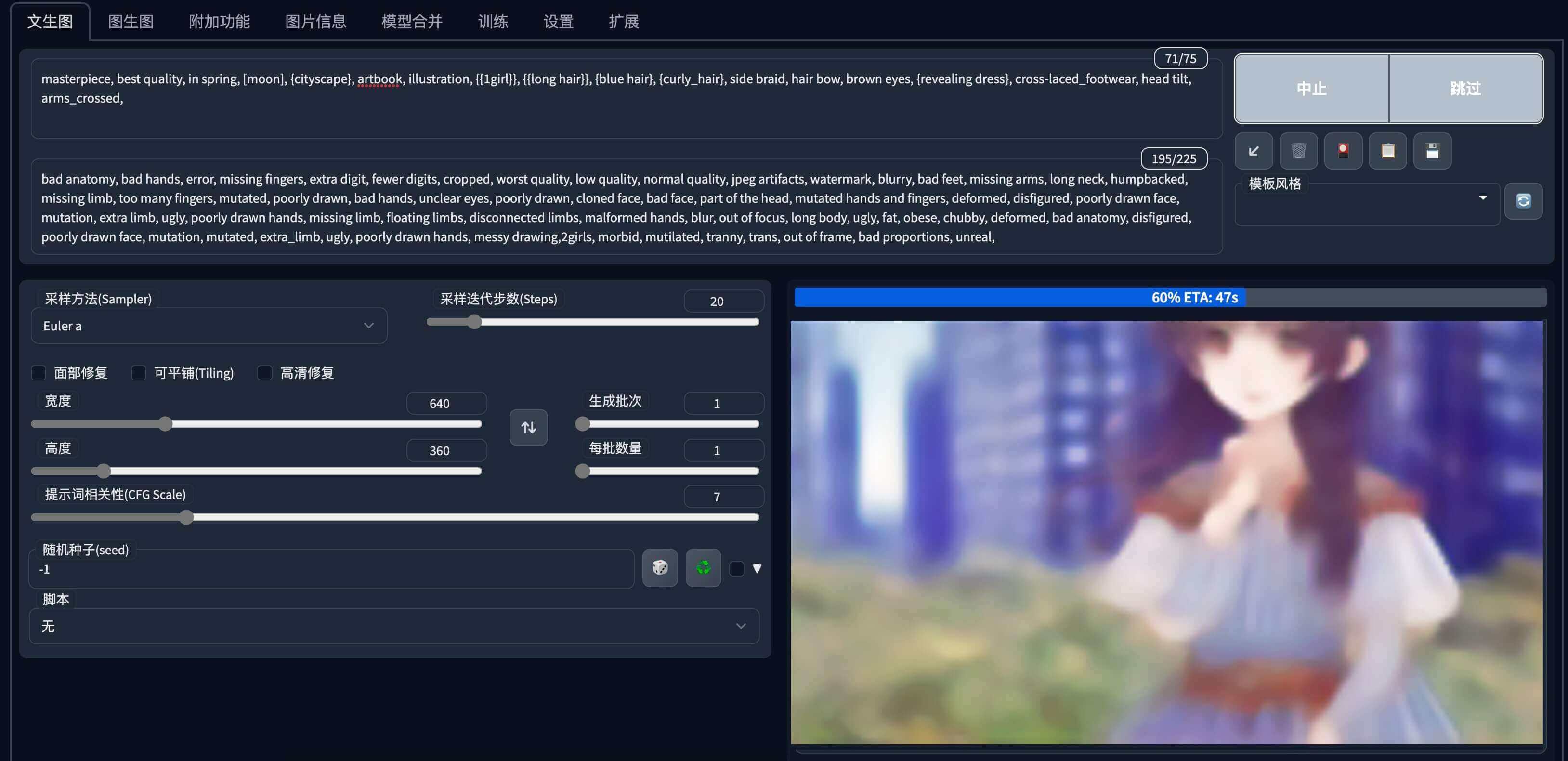Enable the 高清修复 checkbox

pyautogui.click(x=265, y=373)
